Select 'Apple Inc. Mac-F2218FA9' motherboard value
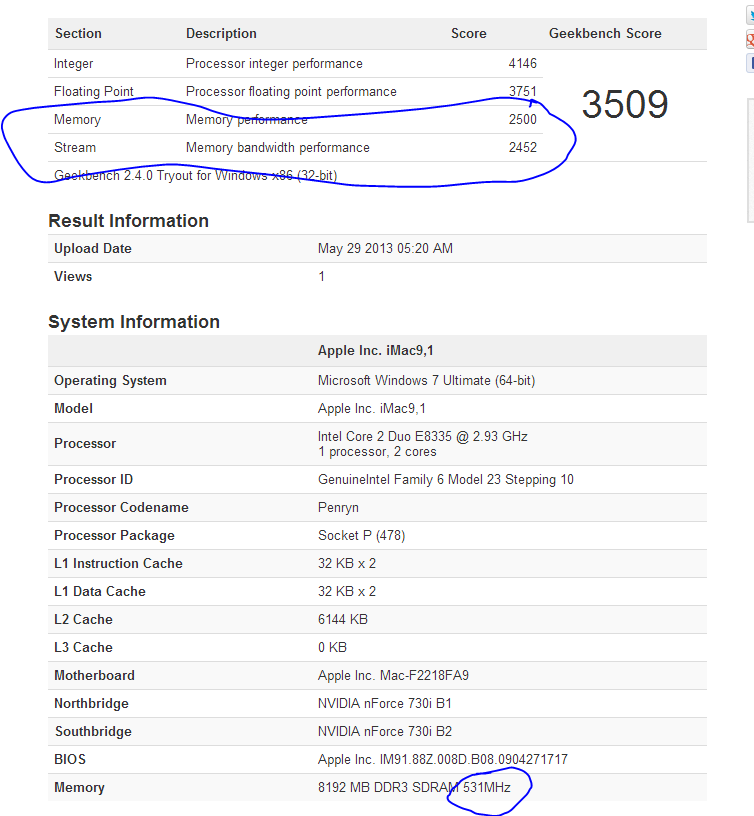 tap(393, 676)
